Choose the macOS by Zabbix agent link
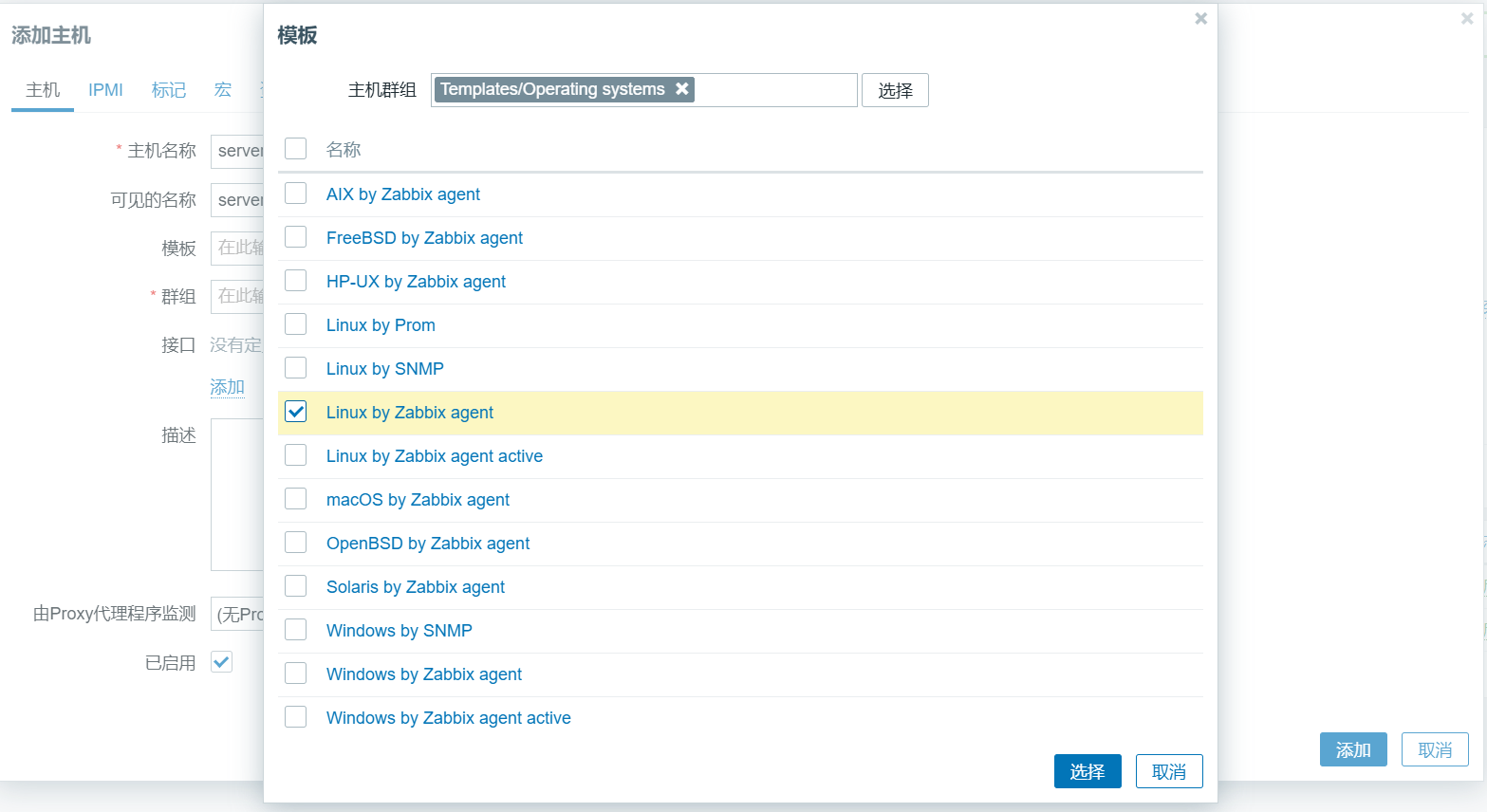This screenshot has width=1487, height=812. (x=418, y=500)
